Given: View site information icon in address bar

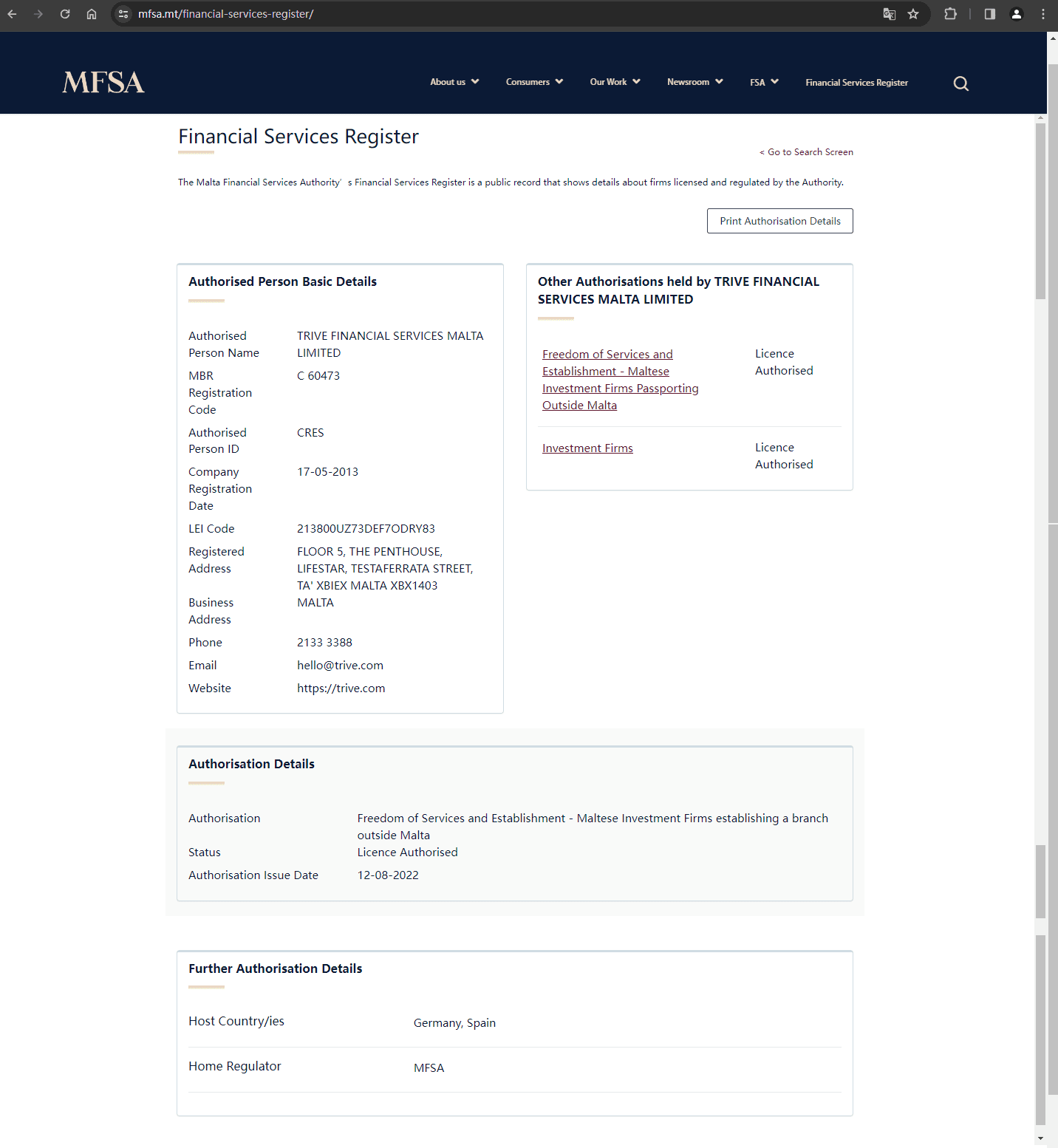Looking at the screenshot, I should (123, 14).
